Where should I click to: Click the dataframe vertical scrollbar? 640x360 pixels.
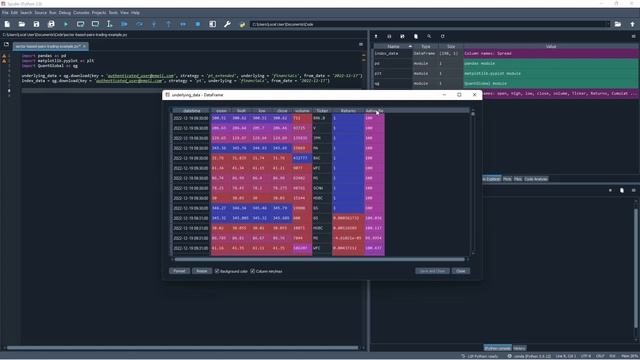coord(473,183)
